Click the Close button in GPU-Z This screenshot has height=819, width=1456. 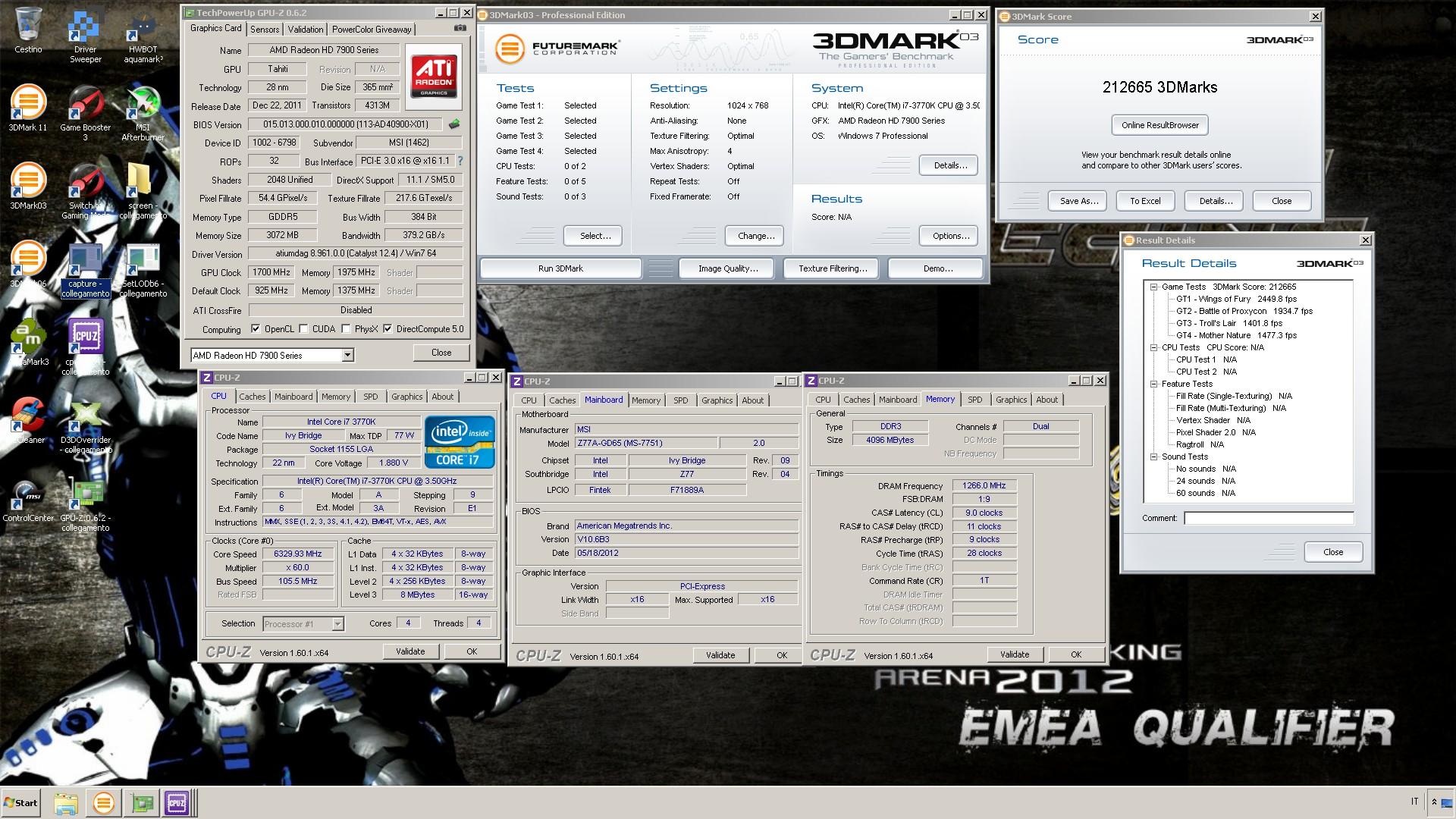(x=441, y=353)
